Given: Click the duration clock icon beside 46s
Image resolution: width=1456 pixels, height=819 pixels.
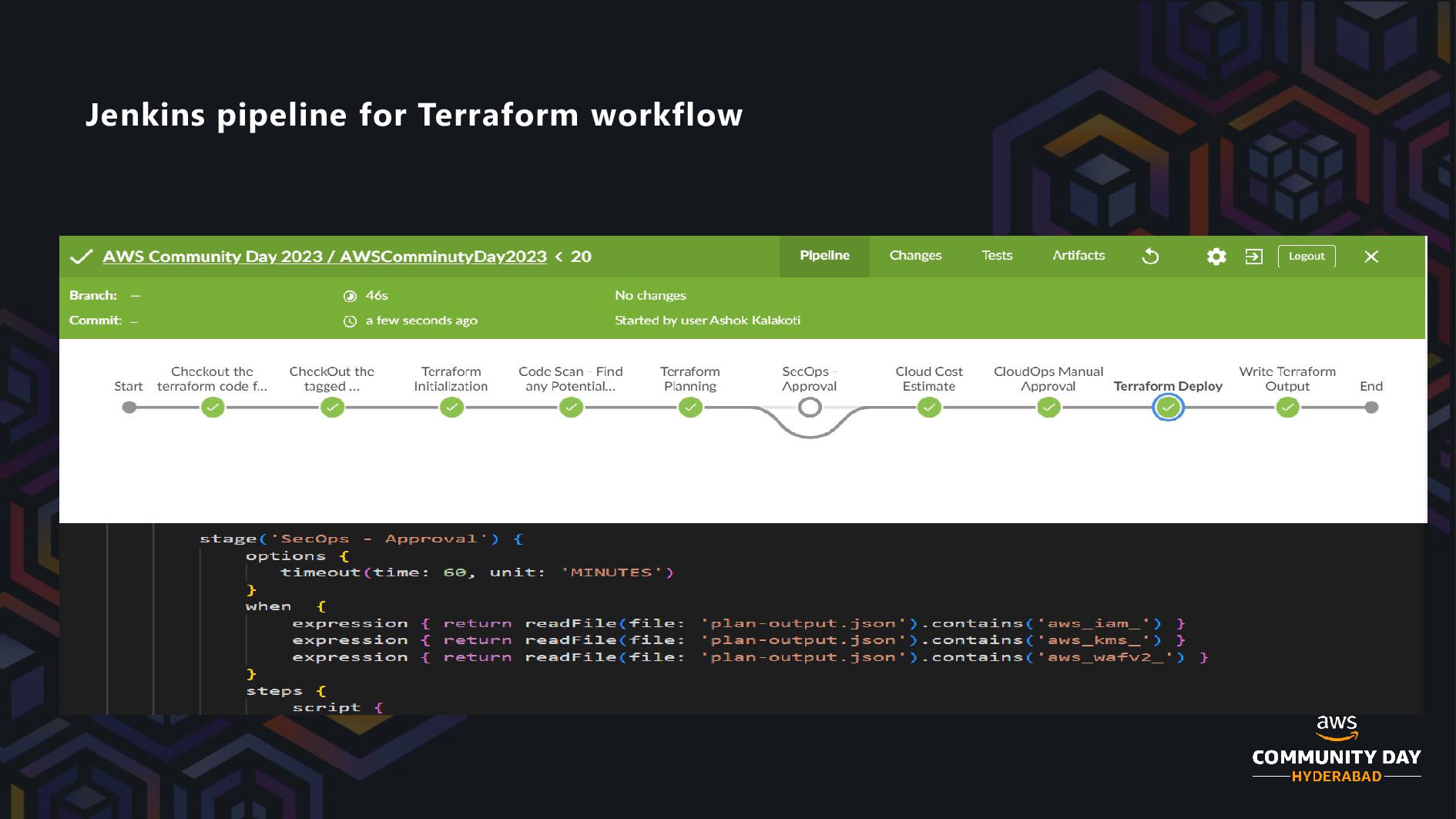Looking at the screenshot, I should pyautogui.click(x=350, y=296).
